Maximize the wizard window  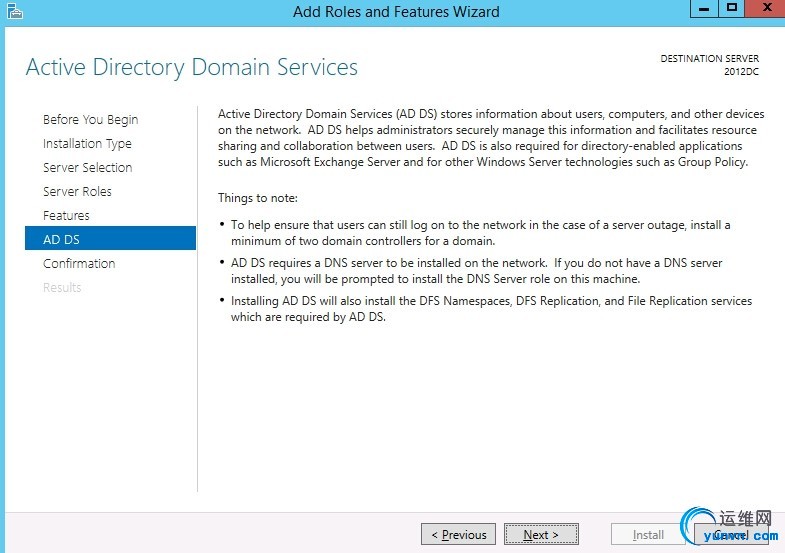click(x=732, y=8)
